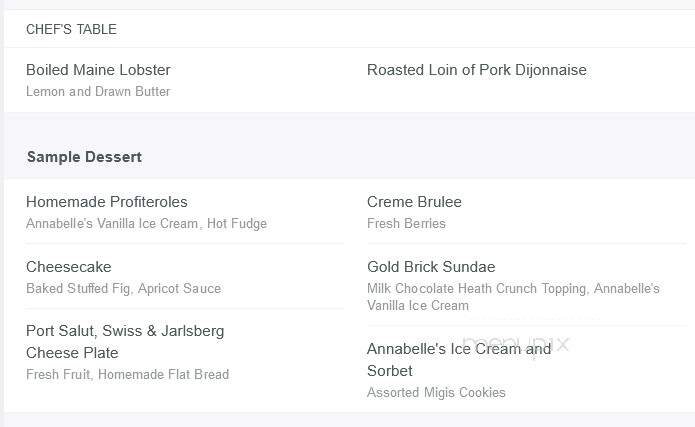The height and width of the screenshot is (427, 695).
Task: Open the Roasted Loin of Pork Dijonnaise item
Action: point(476,70)
